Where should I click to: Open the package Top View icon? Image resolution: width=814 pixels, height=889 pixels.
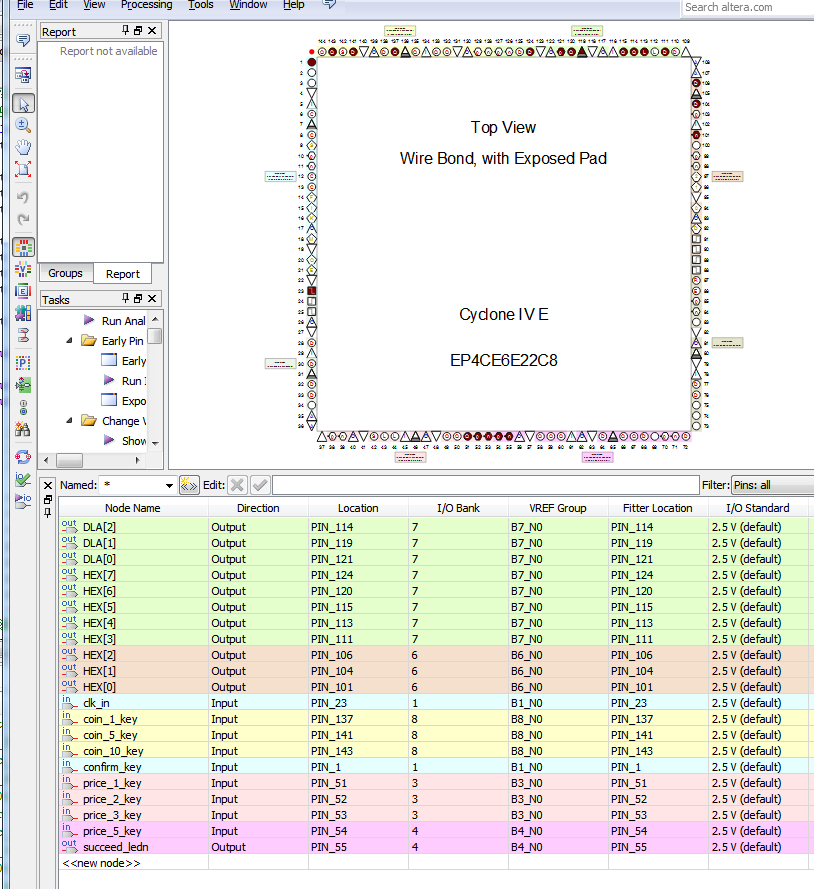tap(23, 247)
